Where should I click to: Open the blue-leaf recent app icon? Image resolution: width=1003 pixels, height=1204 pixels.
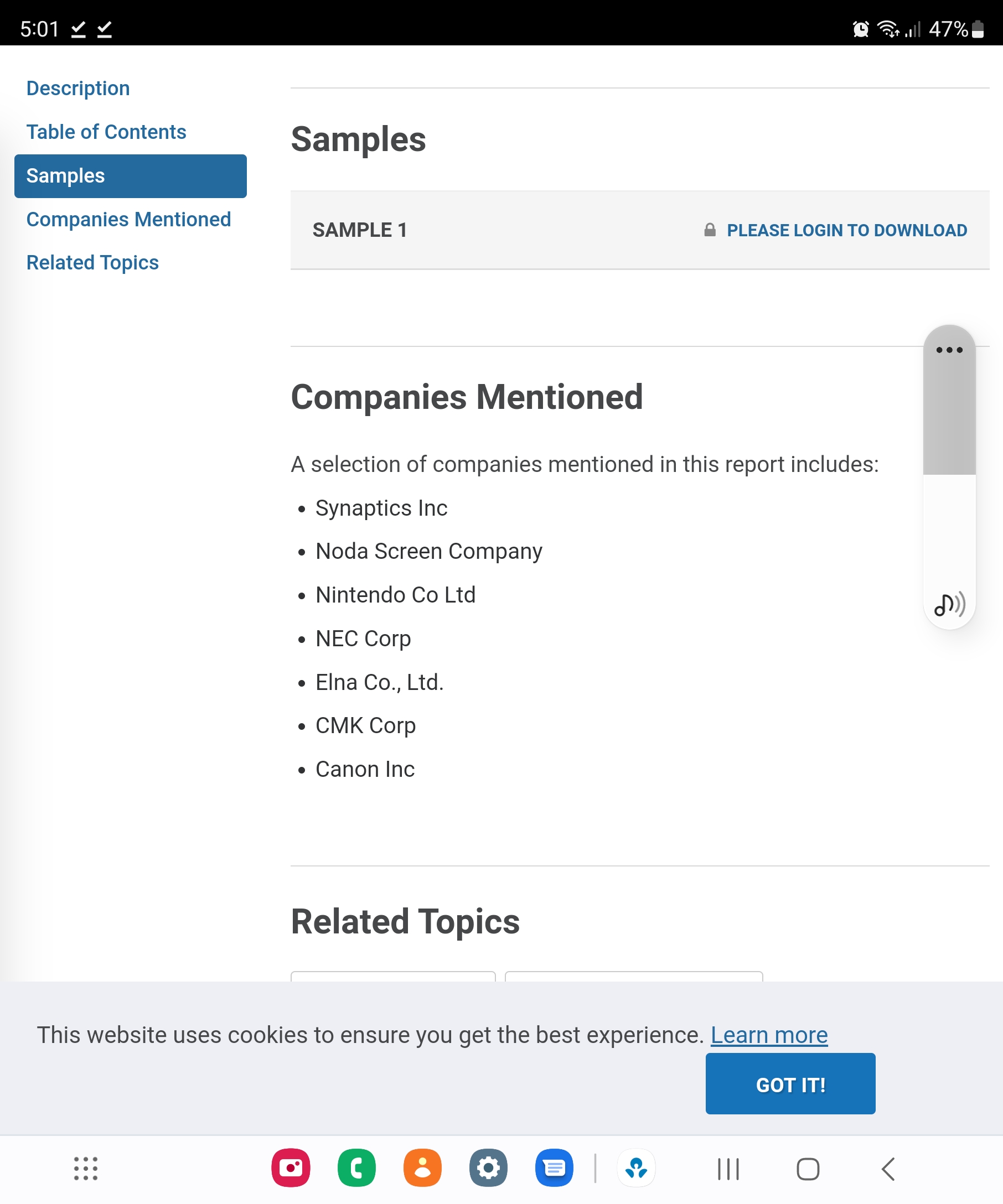637,1168
